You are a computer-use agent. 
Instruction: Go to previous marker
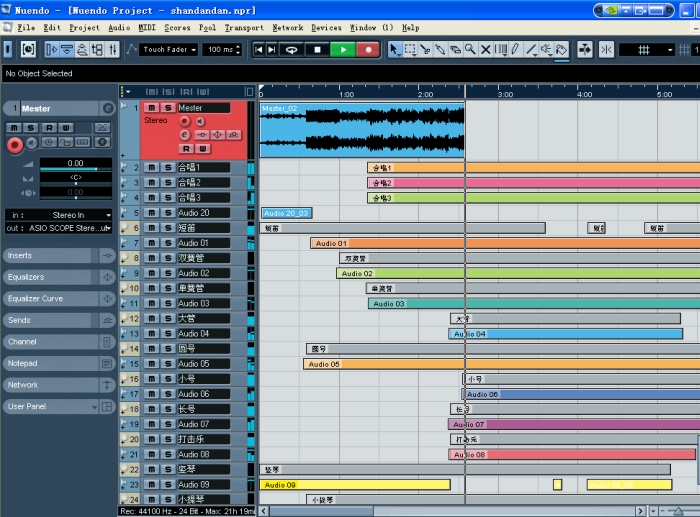click(x=258, y=50)
